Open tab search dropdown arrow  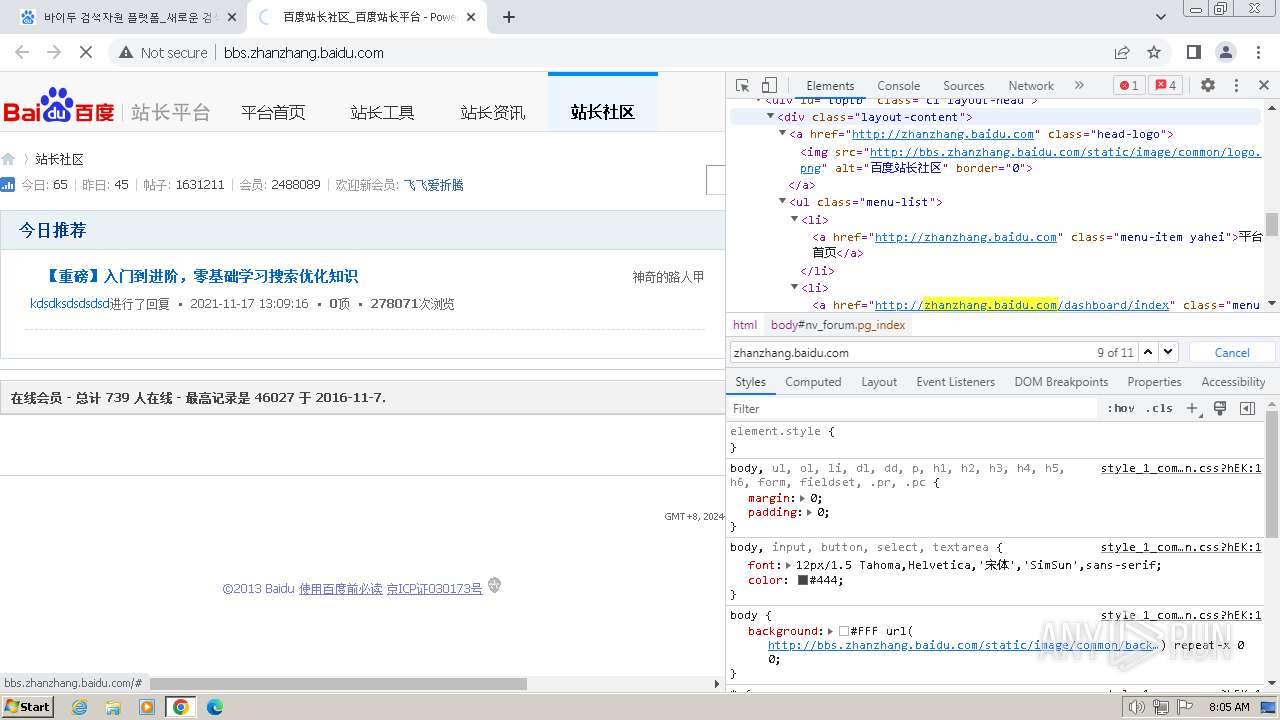(x=1161, y=17)
